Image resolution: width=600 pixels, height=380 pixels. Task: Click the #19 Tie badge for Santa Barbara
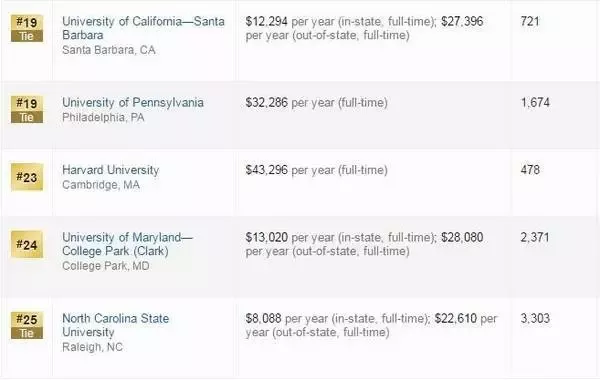[x=27, y=28]
